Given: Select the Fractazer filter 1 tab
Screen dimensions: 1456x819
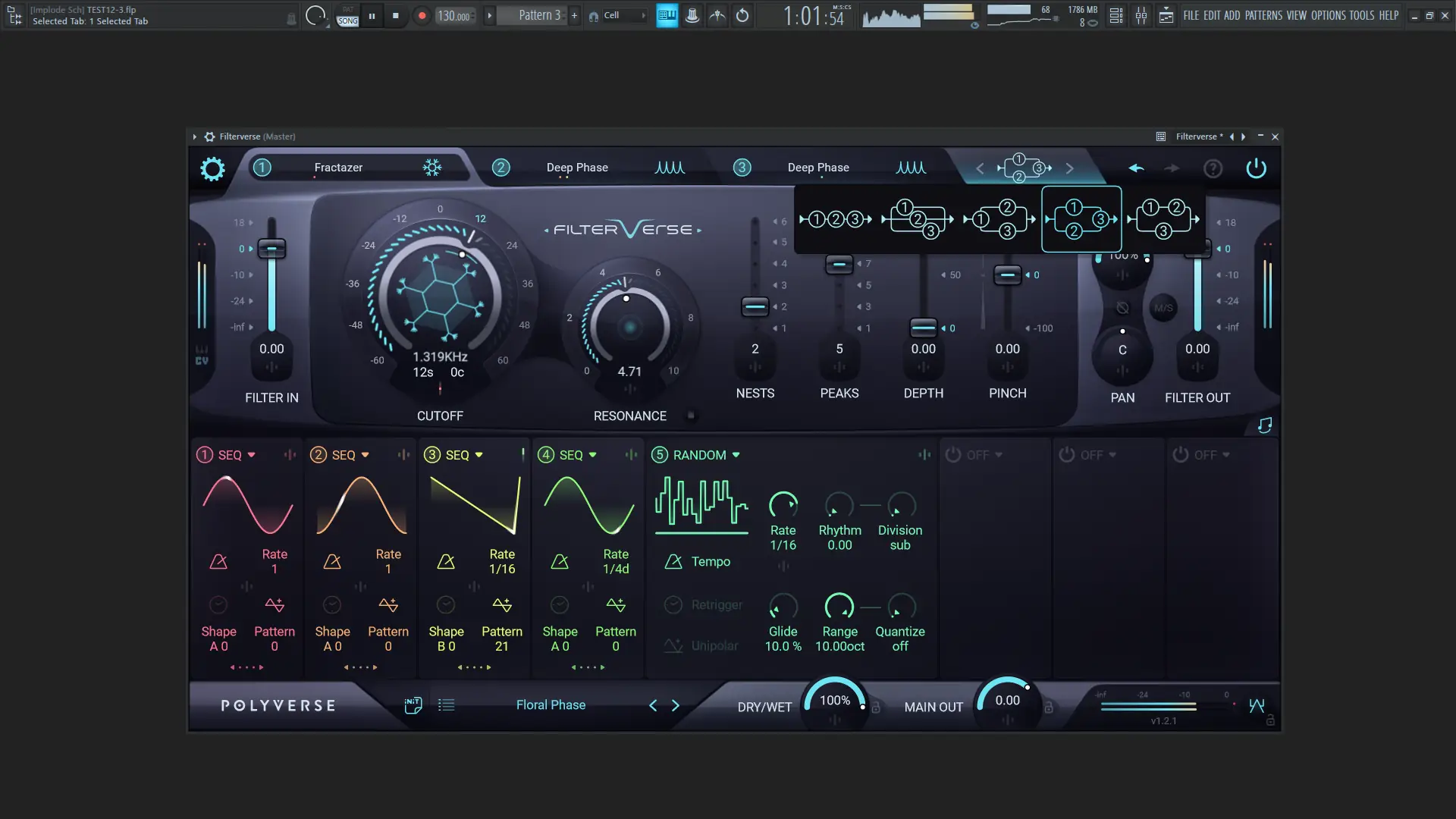Looking at the screenshot, I should (338, 168).
